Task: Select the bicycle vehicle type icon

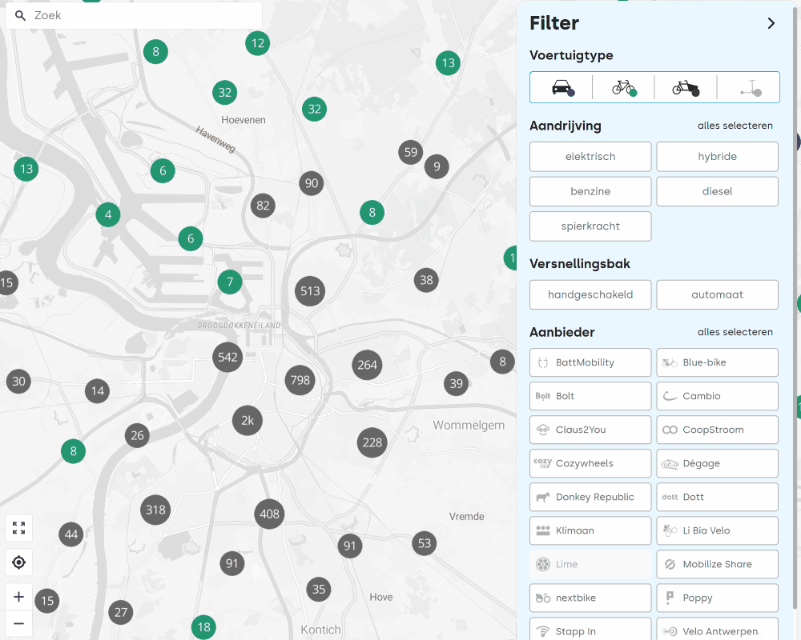Action: 623,88
